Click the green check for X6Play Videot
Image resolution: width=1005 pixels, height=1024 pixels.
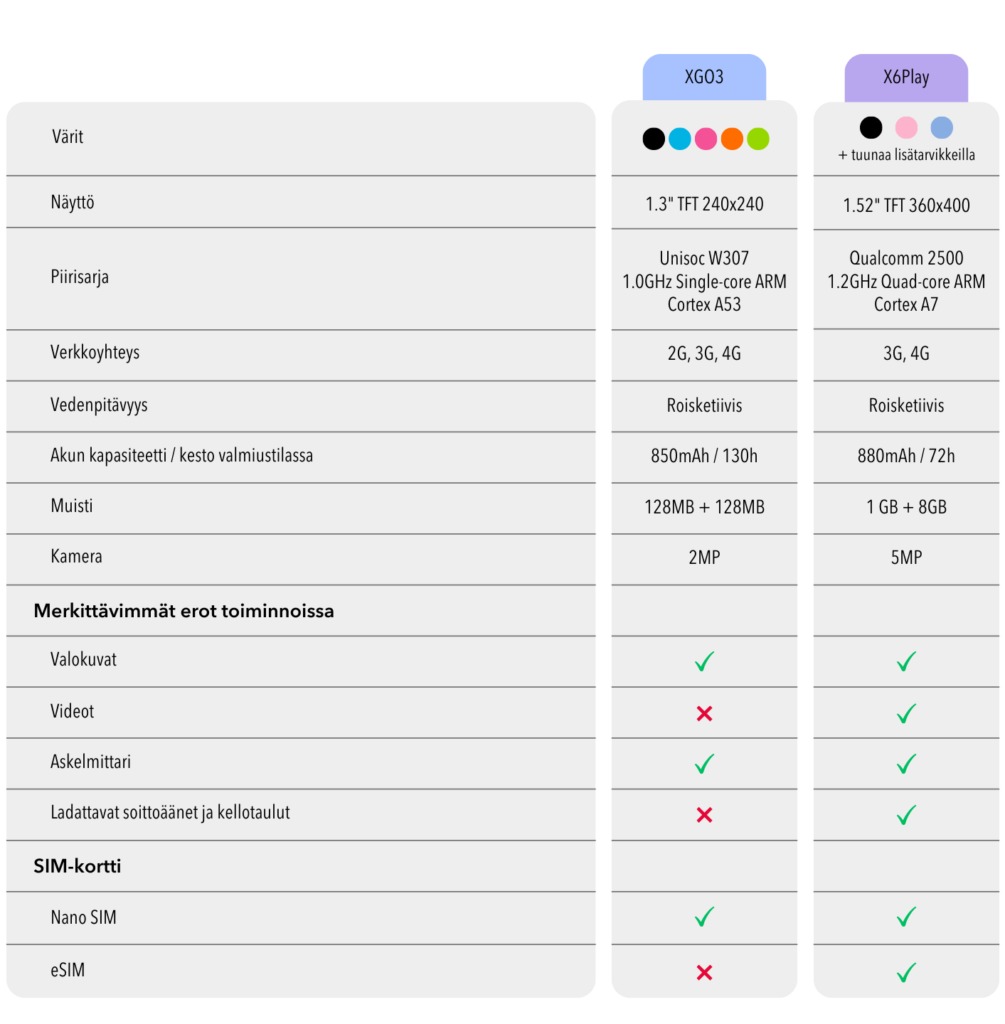pyautogui.click(x=906, y=713)
